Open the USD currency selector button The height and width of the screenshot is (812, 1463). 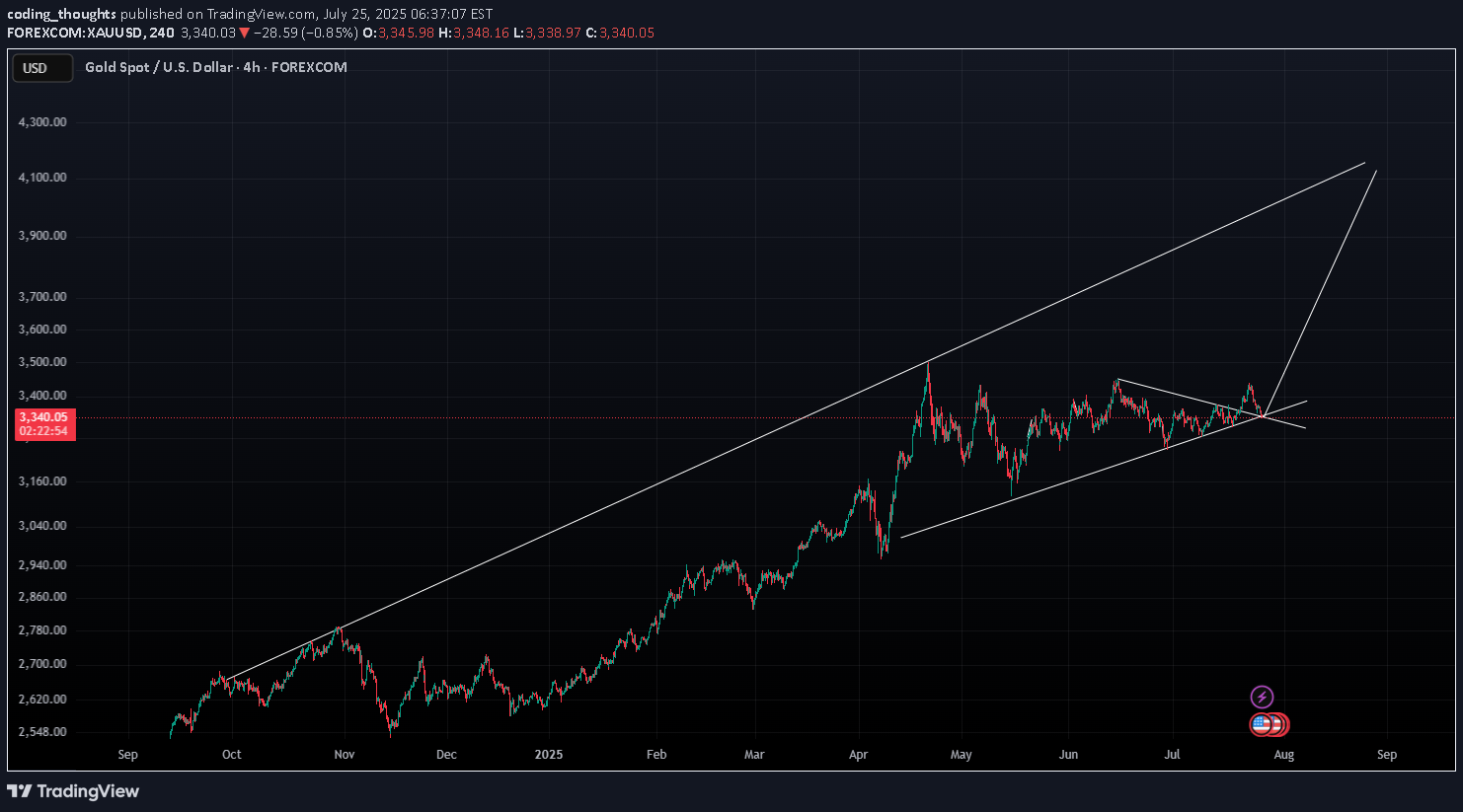pyautogui.click(x=41, y=68)
